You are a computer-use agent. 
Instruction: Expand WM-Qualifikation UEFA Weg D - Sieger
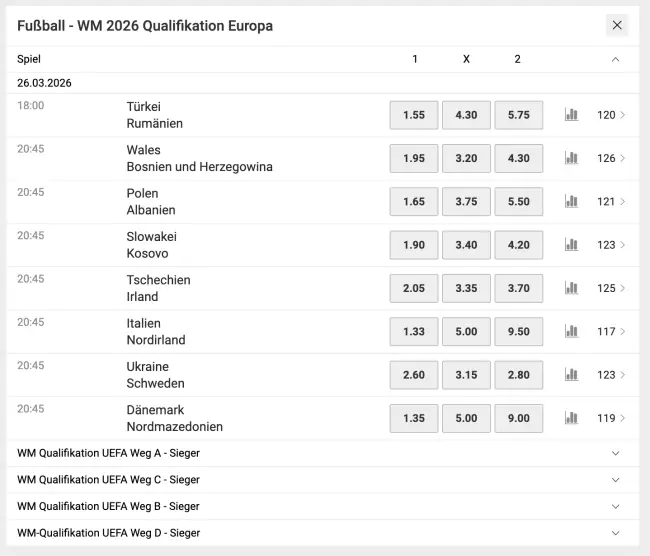click(x=615, y=533)
